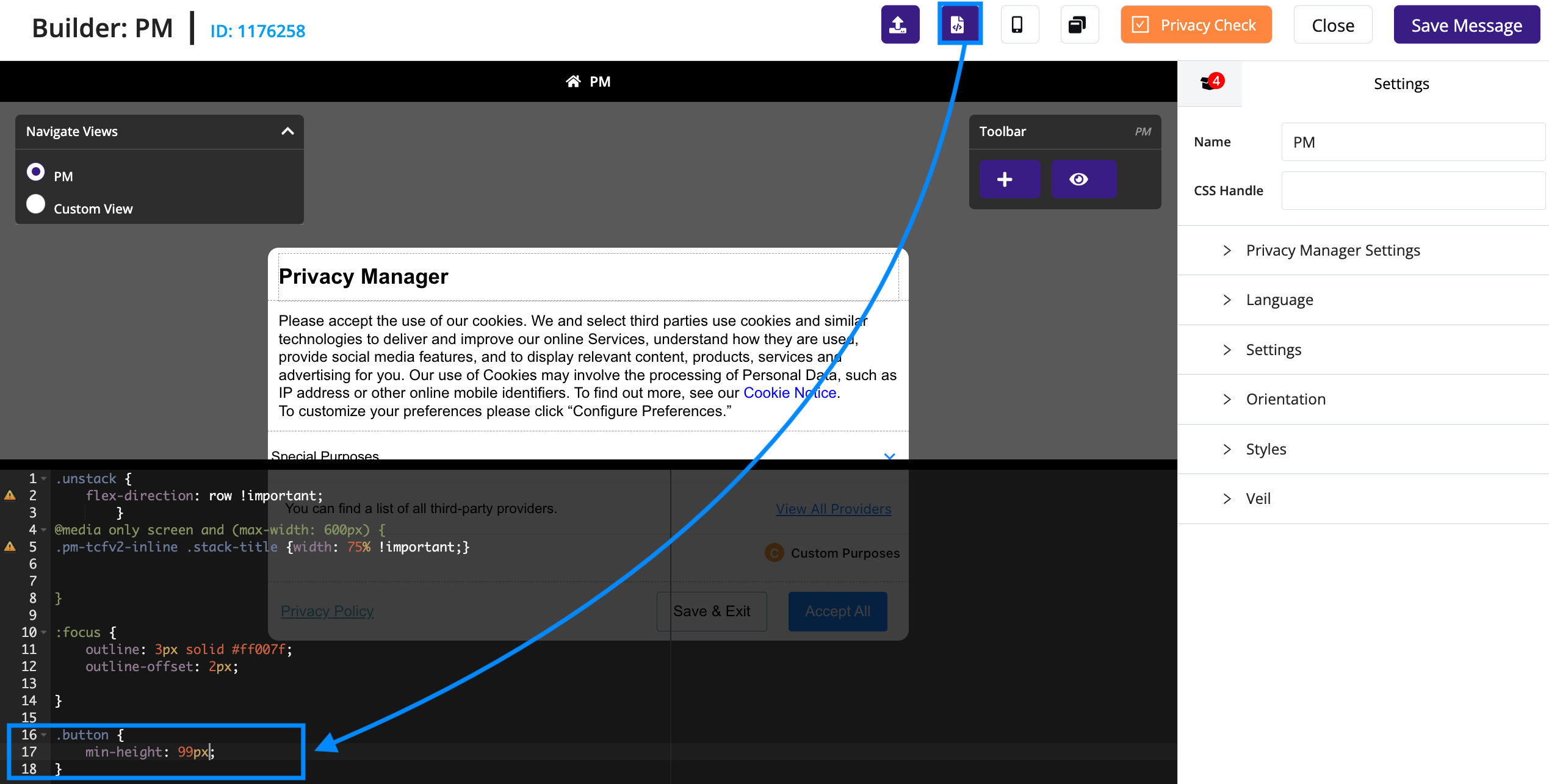Click the Accept All button
The width and height of the screenshot is (1549, 784).
(x=837, y=611)
